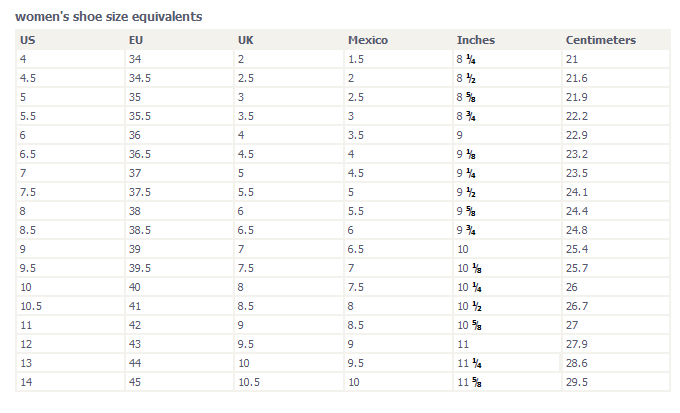Click the 27.9 centimeters cell
680x413 pixels.
tap(577, 344)
